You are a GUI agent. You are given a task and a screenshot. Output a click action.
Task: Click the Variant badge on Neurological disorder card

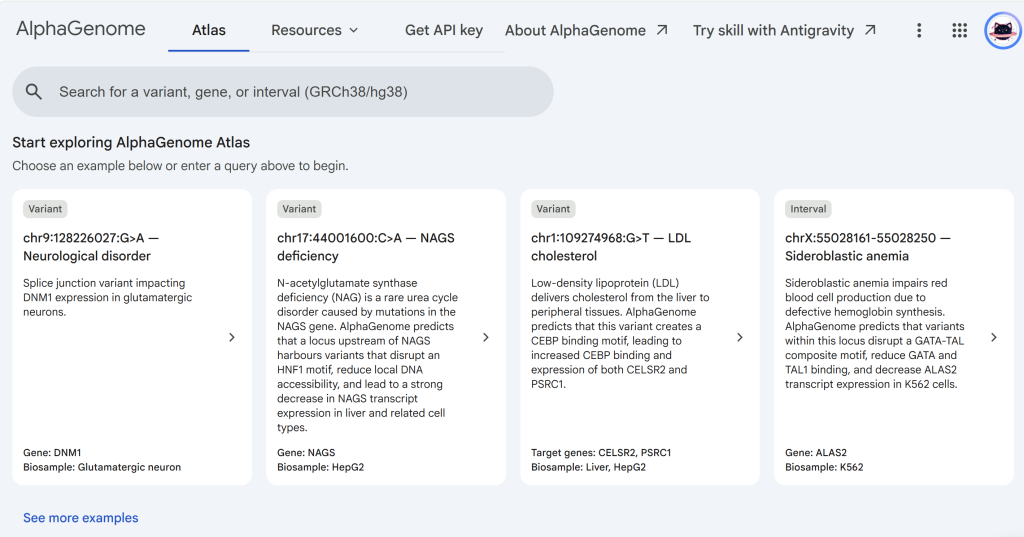[45, 209]
